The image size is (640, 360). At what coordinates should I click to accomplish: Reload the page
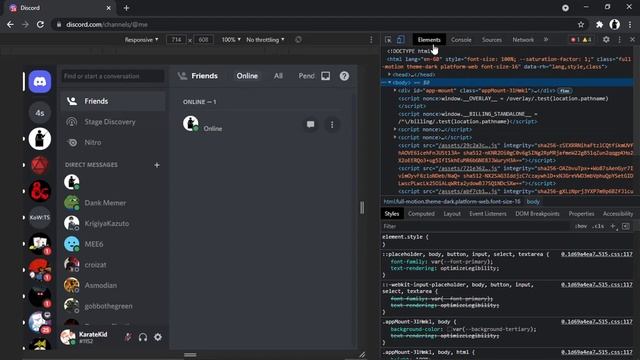pos(40,24)
